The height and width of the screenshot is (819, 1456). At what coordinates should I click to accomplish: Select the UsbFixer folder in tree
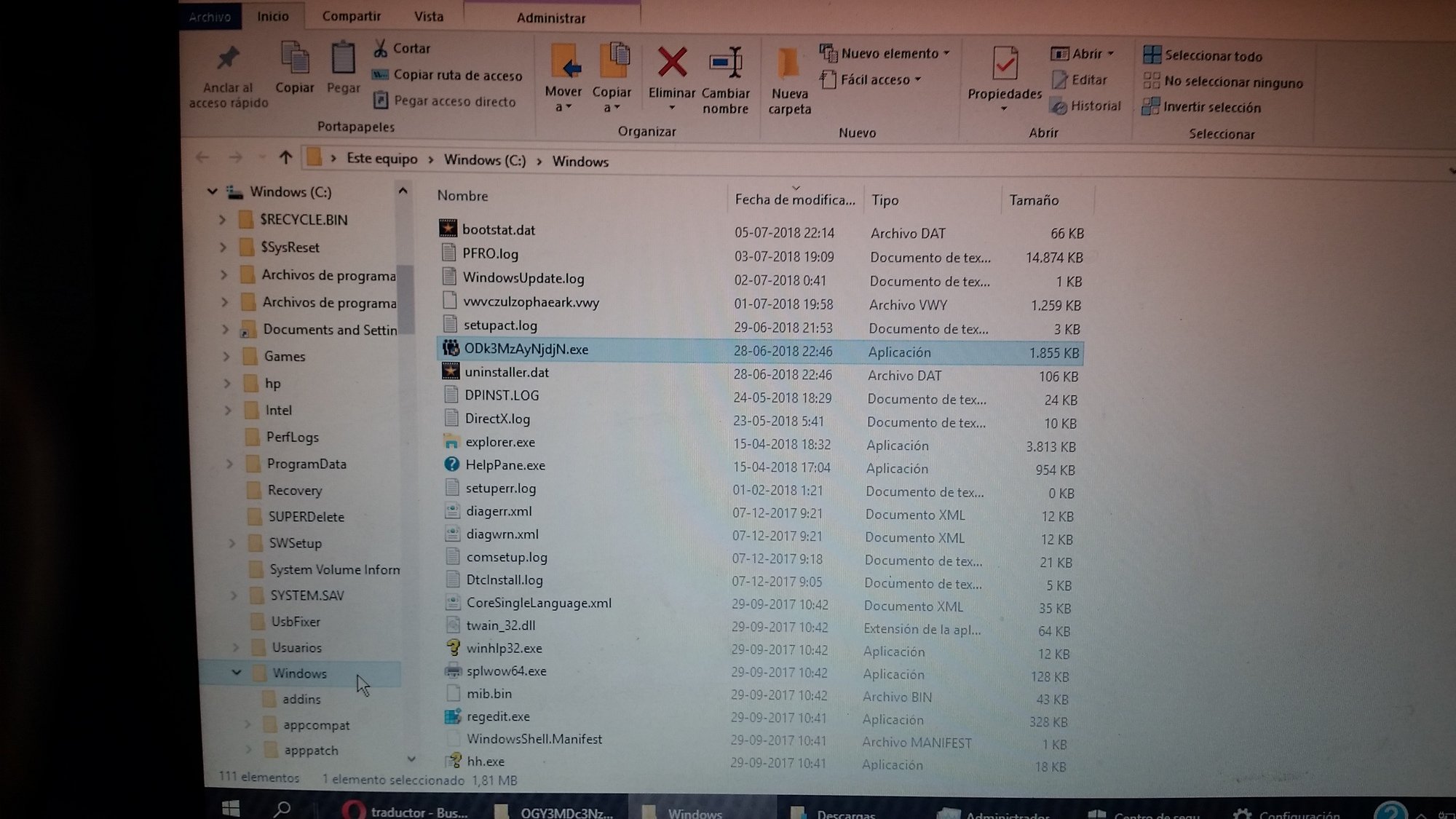(x=296, y=621)
